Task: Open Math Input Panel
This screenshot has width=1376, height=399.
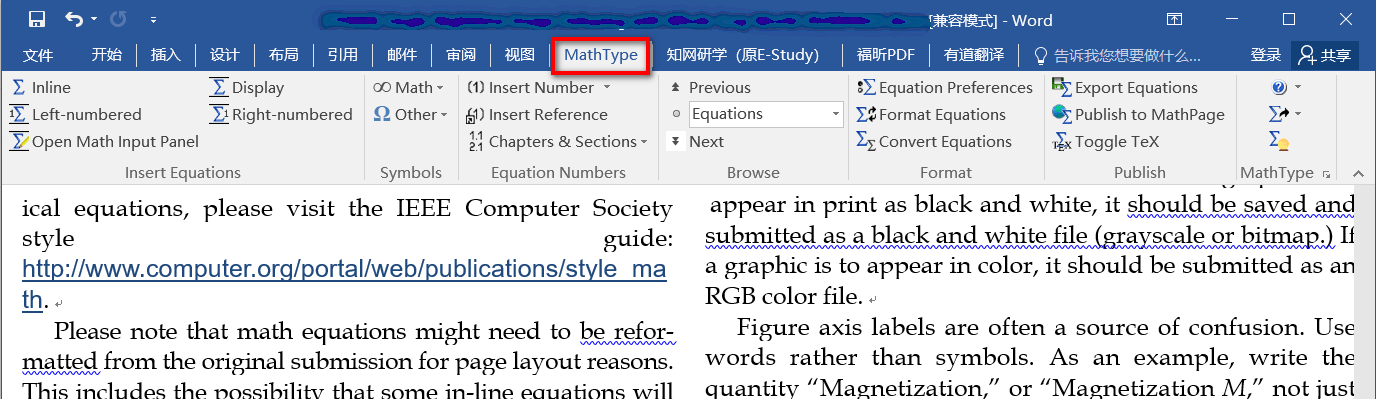Action: click(105, 142)
